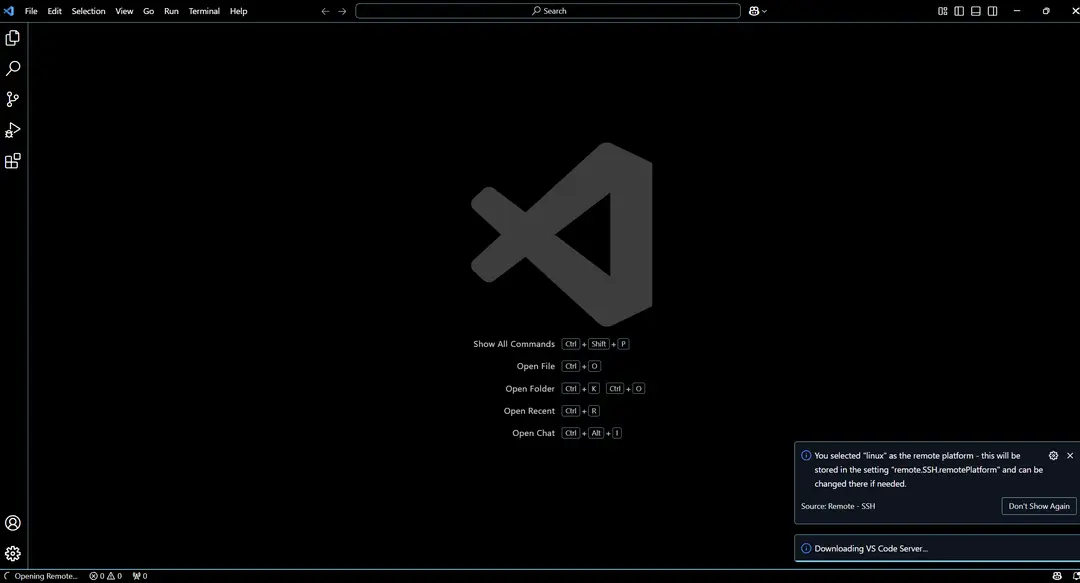Viewport: 1080px width, 583px height.
Task: Open the Customize Layout icon
Action: tap(942, 11)
